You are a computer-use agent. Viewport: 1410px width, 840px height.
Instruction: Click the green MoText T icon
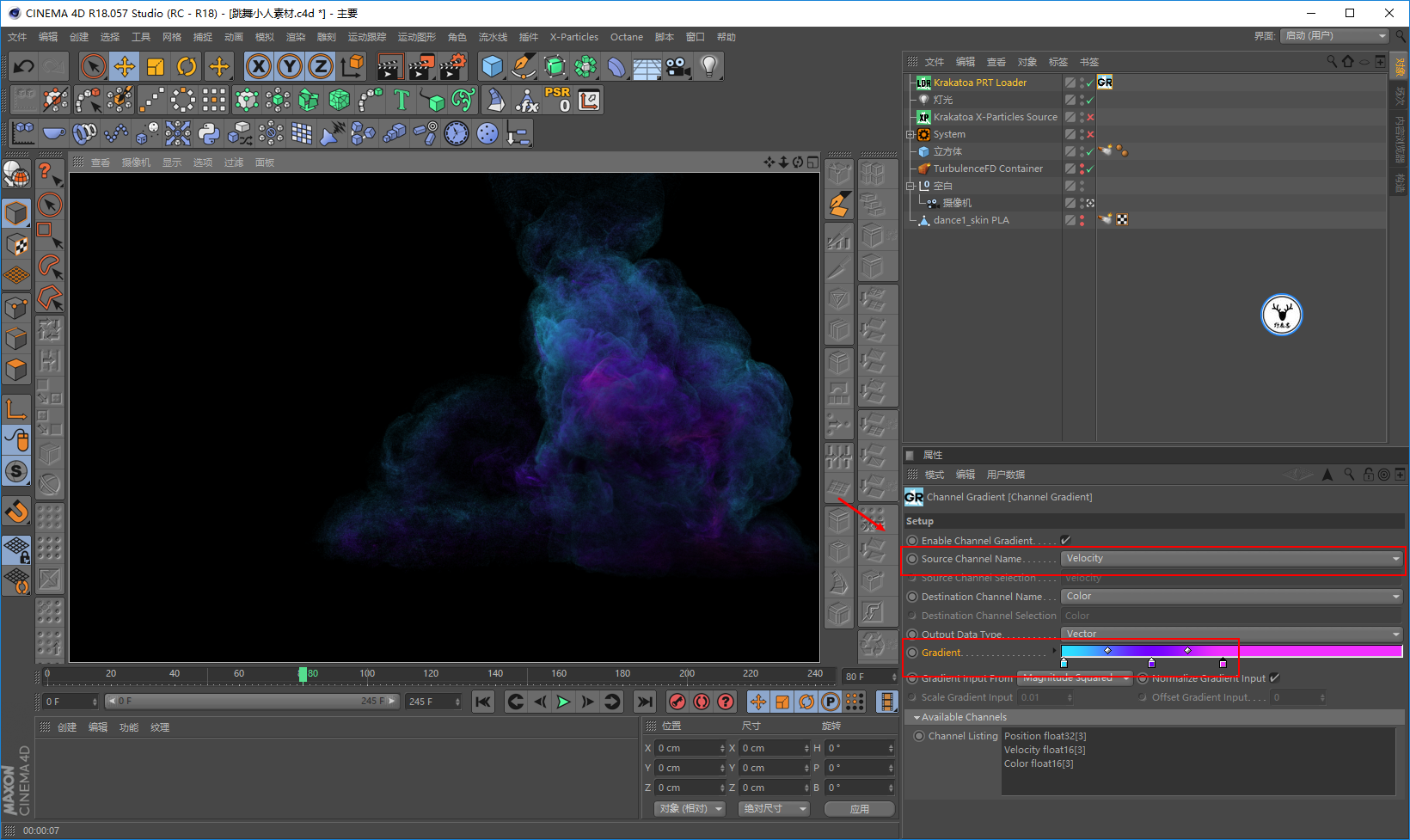pyautogui.click(x=402, y=100)
